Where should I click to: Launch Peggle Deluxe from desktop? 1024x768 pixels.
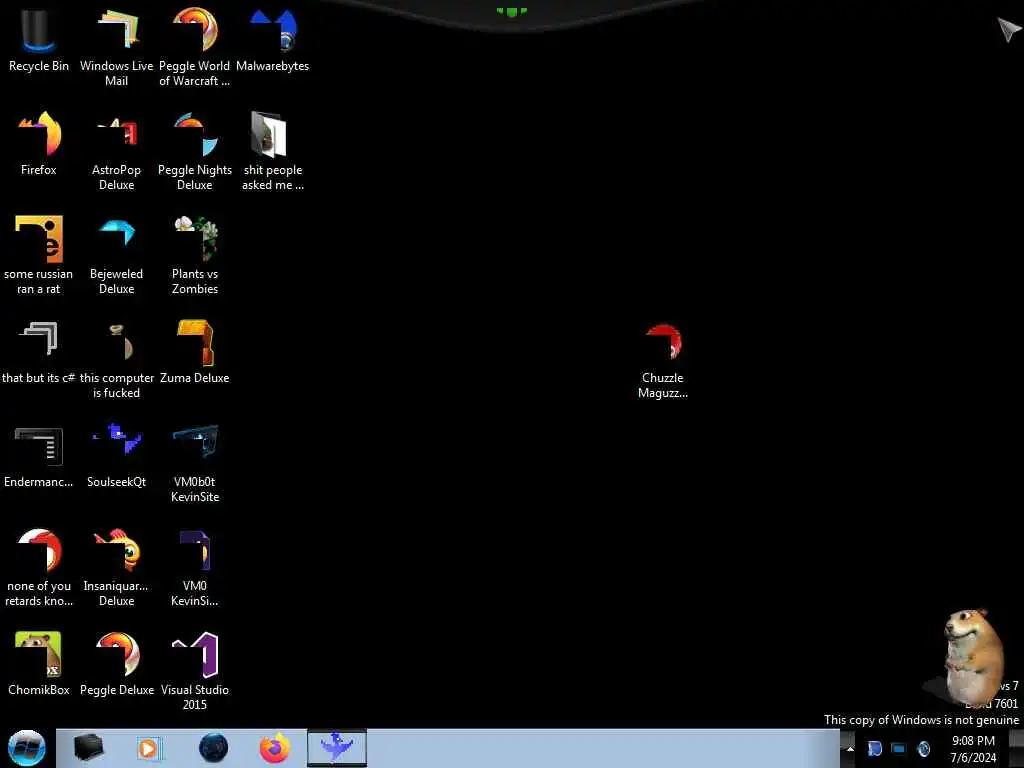coord(117,664)
